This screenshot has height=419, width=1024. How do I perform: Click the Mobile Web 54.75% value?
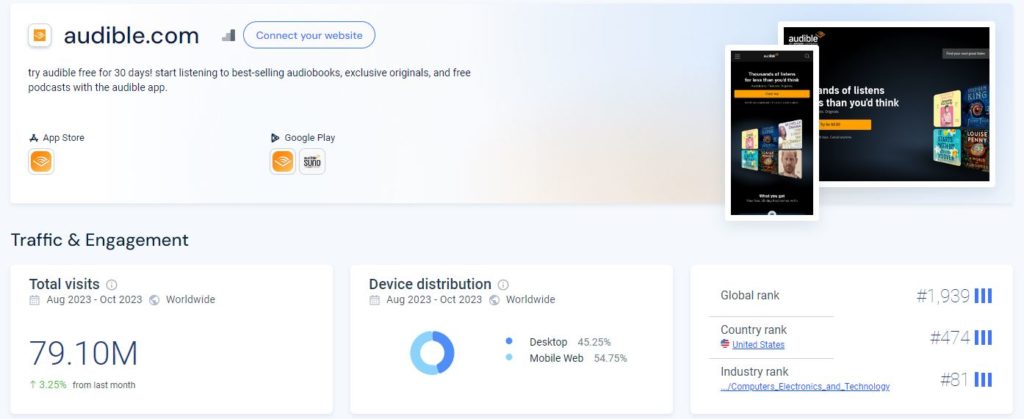click(x=610, y=358)
